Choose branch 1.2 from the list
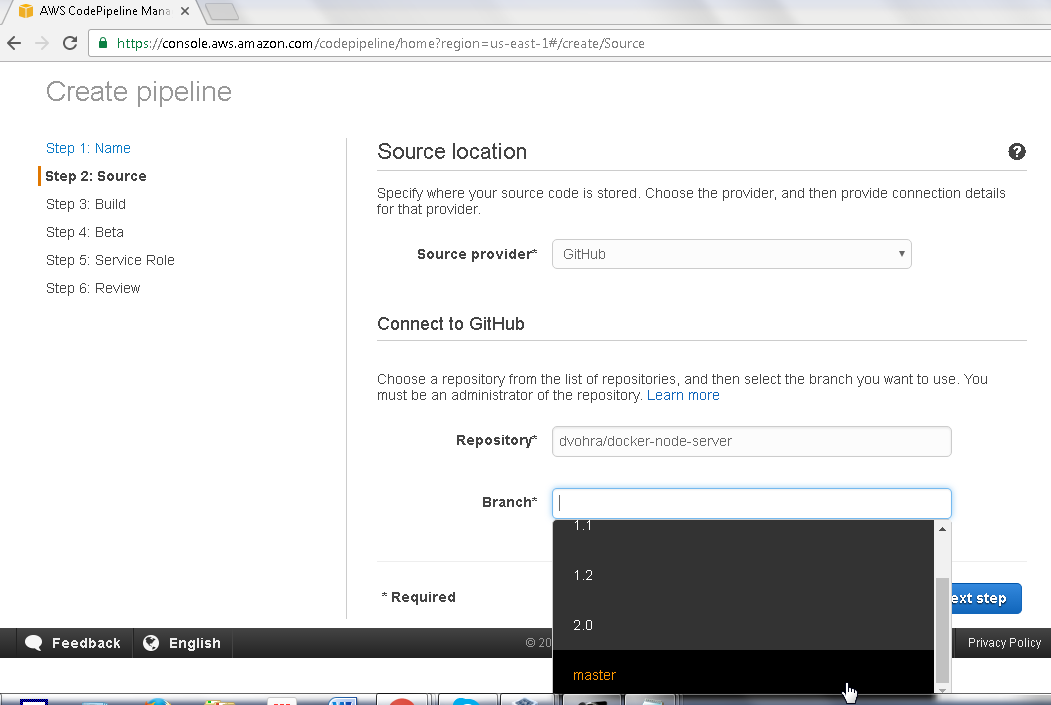The width and height of the screenshot is (1051, 705). tap(743, 575)
